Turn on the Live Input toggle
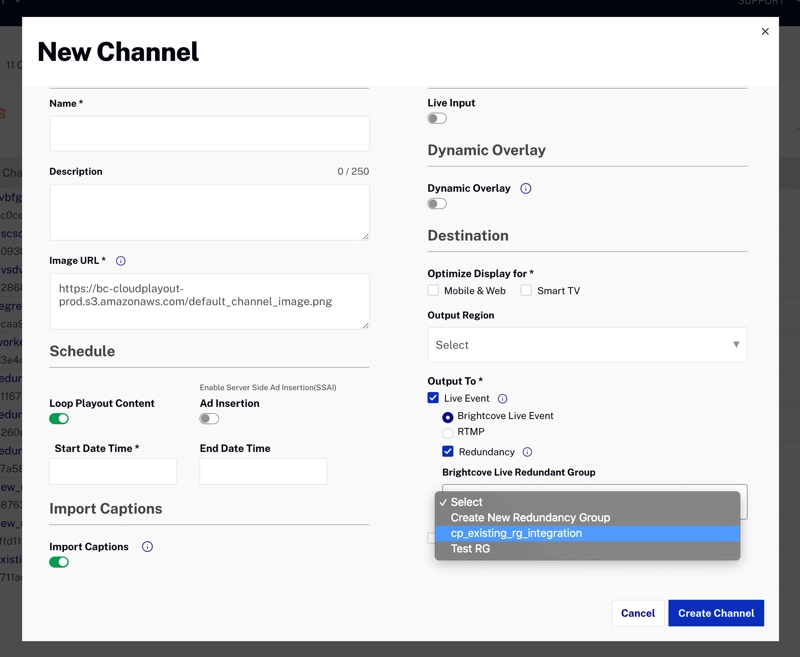Image resolution: width=800 pixels, height=657 pixels. point(437,118)
